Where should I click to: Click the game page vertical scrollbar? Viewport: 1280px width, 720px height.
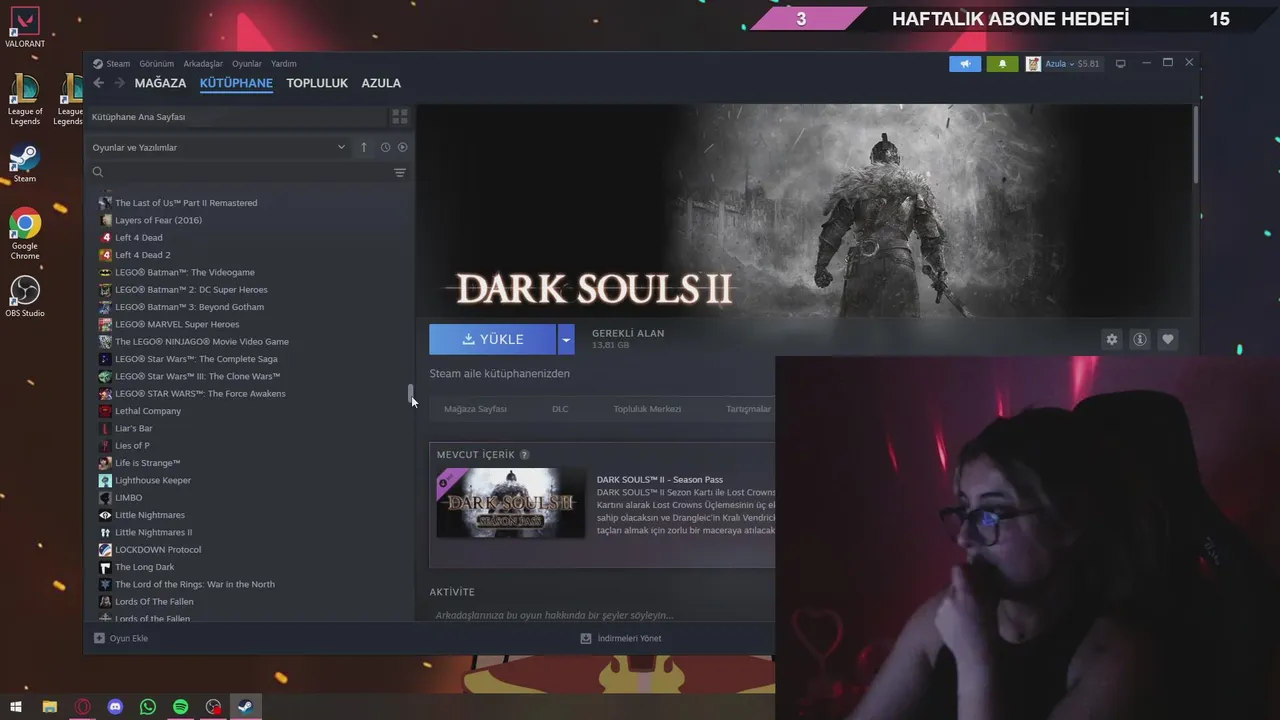[1195, 145]
